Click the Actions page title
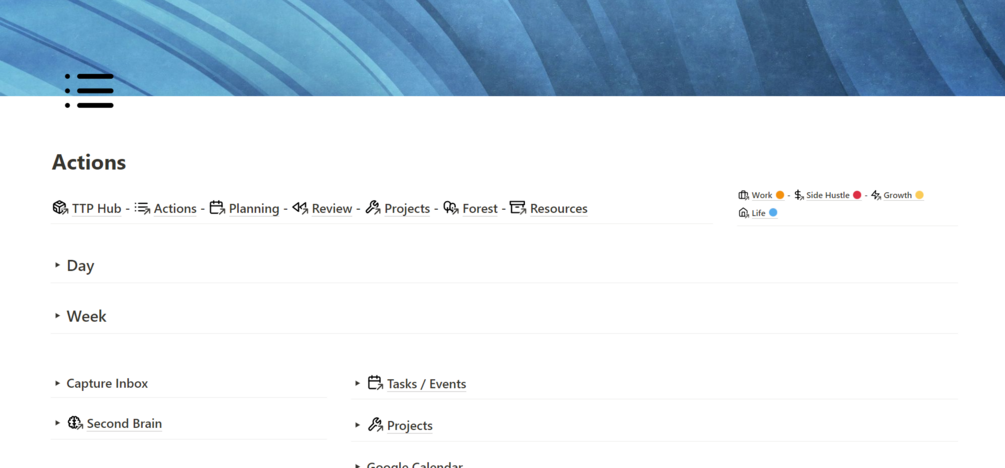1005x468 pixels. click(89, 162)
